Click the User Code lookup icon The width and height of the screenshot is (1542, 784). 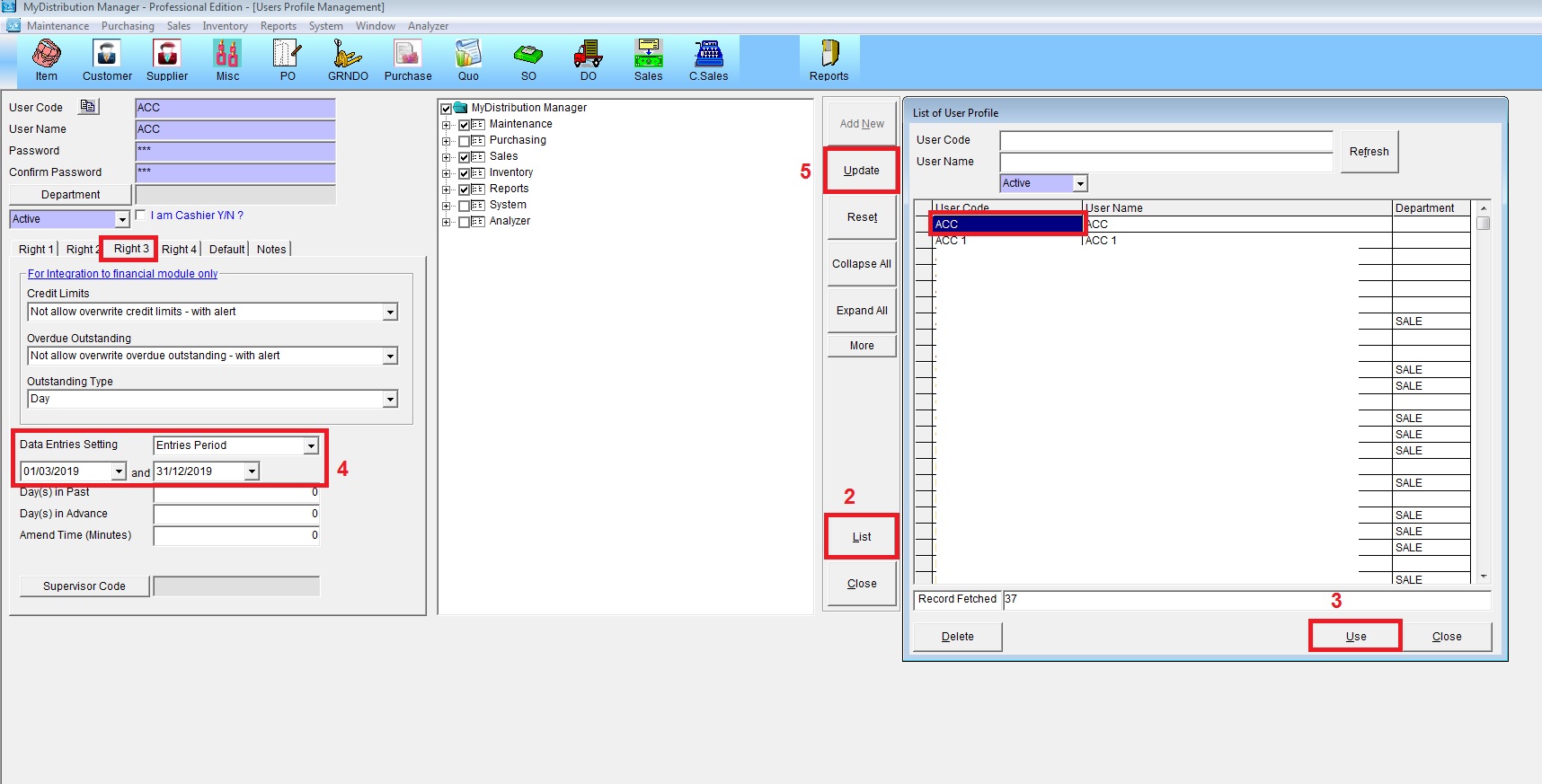click(x=87, y=107)
